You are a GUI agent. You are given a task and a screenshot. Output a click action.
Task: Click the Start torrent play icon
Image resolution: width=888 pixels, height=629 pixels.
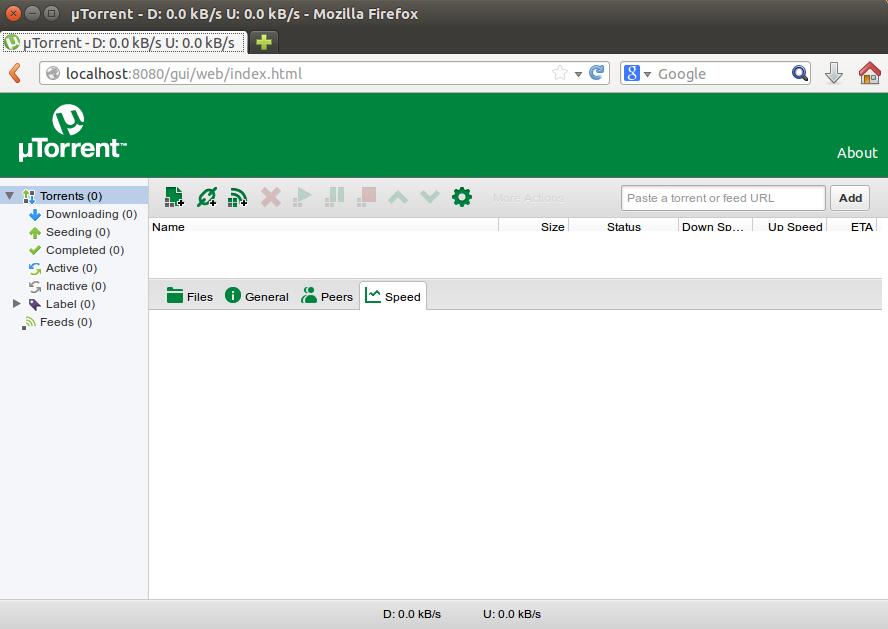coord(302,197)
